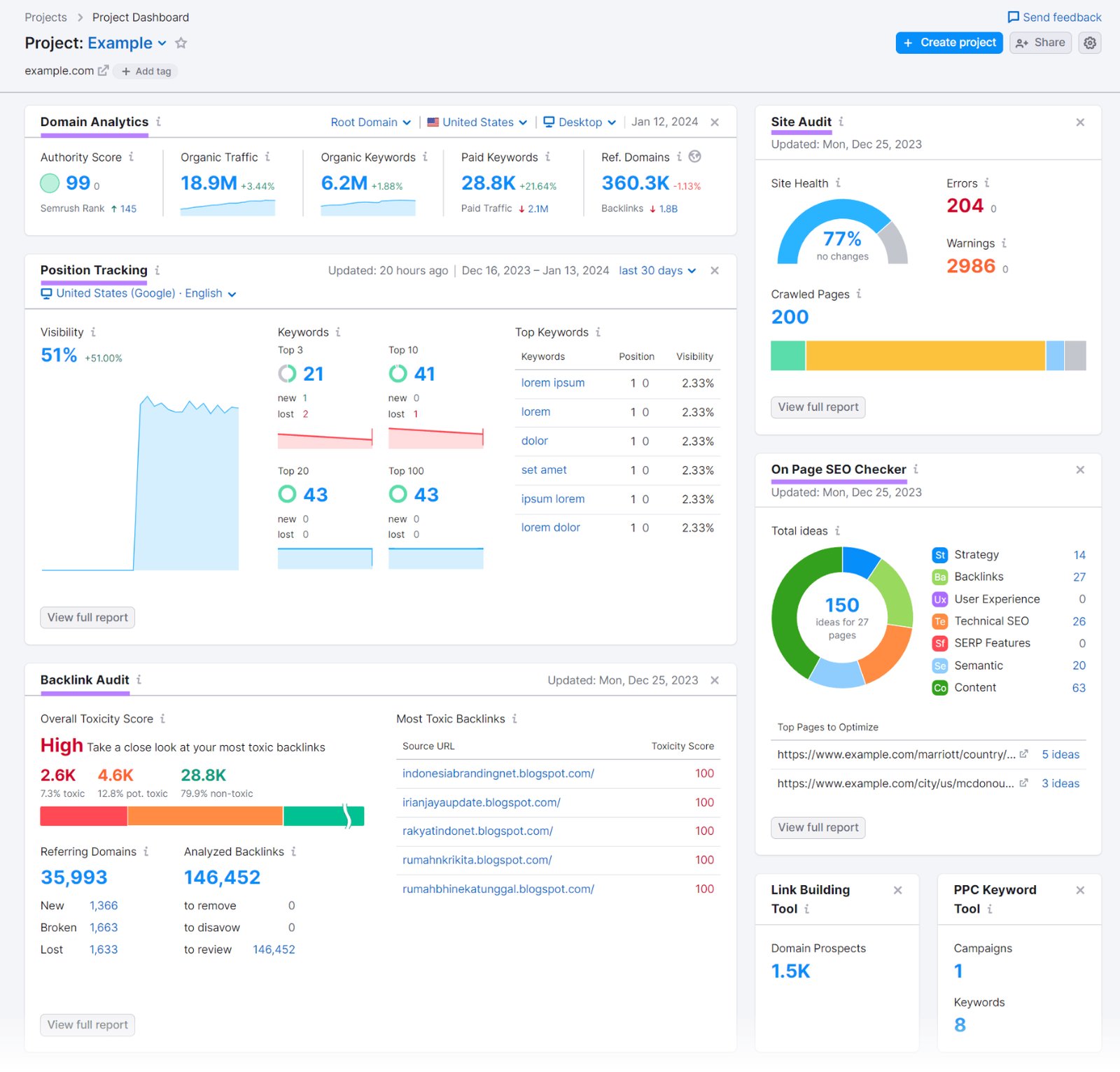Change the last 30 days date range
The height and width of the screenshot is (1072, 1120).
pos(657,271)
